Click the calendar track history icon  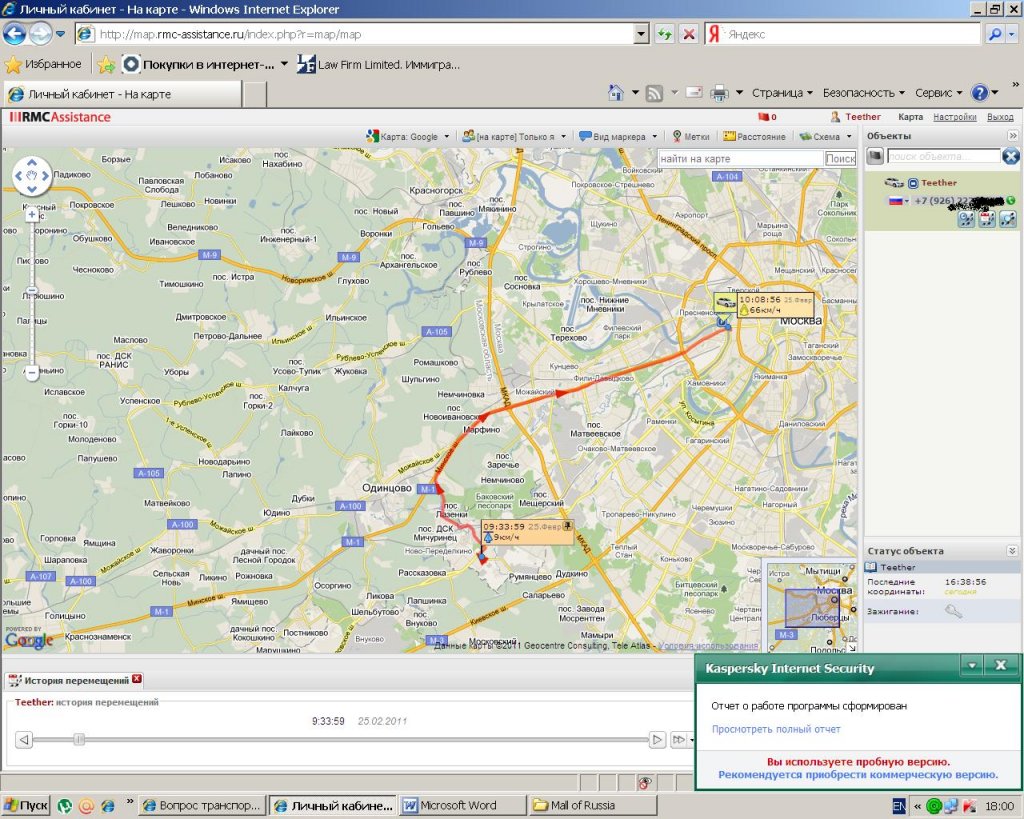(x=987, y=219)
